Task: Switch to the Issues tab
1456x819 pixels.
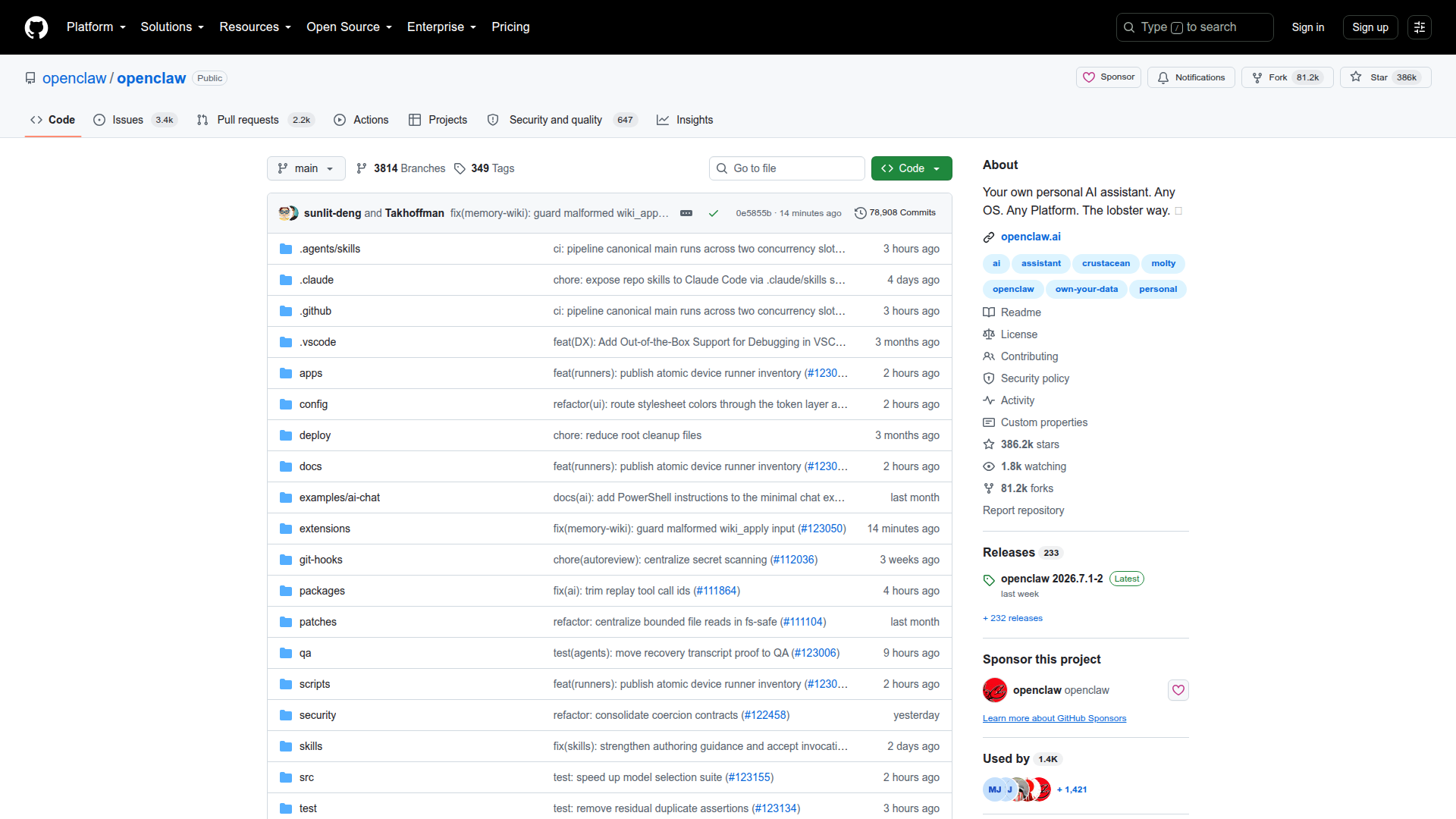Action: [136, 120]
